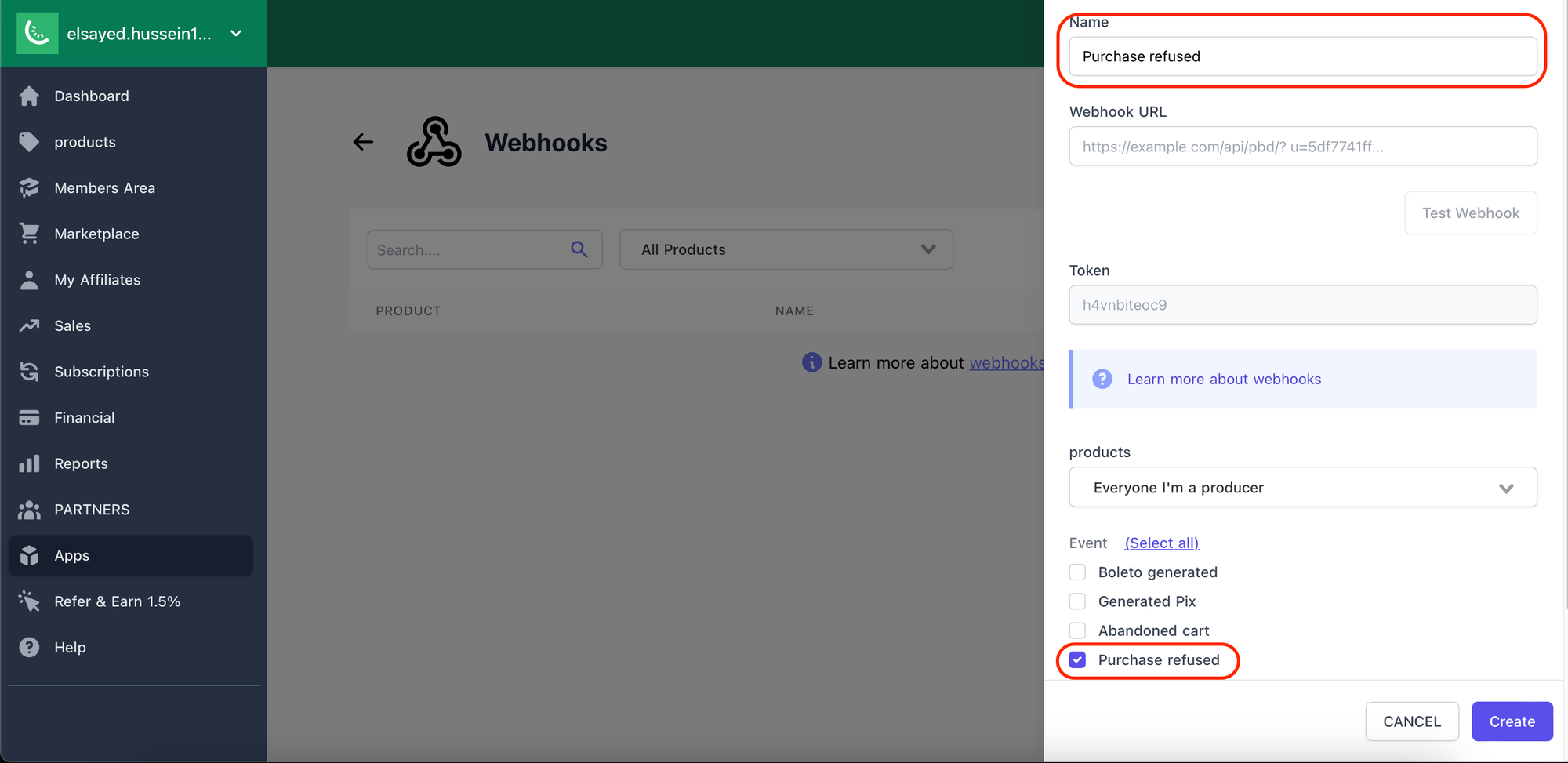Screen dimensions: 1568x763
Task: Open Refer & Earn 1.5% menu item
Action: (x=117, y=601)
